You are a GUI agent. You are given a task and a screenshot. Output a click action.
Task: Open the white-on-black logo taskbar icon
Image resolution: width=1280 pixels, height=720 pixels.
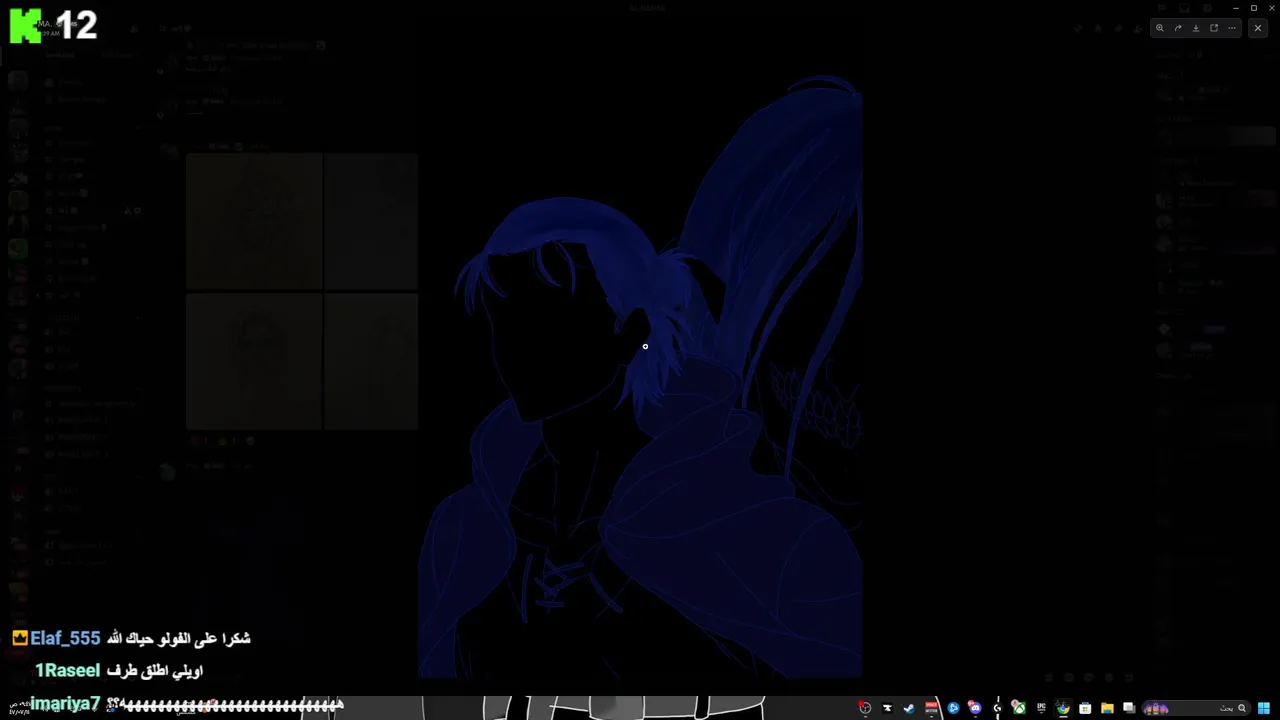(887, 708)
